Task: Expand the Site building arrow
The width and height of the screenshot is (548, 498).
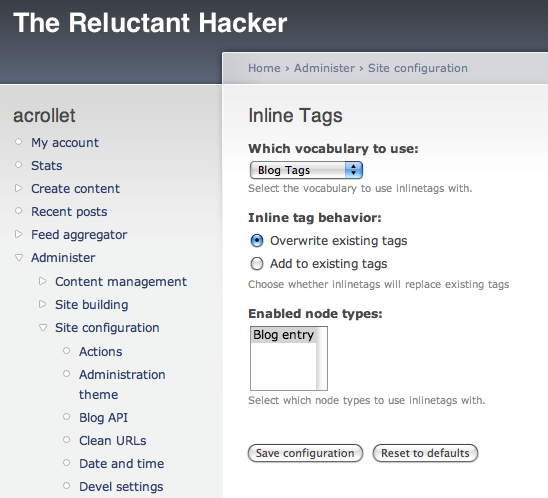Action: [43, 304]
